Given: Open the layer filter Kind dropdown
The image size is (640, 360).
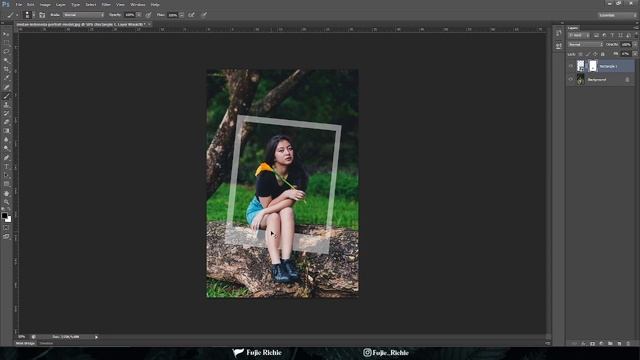Looking at the screenshot, I should click(579, 36).
